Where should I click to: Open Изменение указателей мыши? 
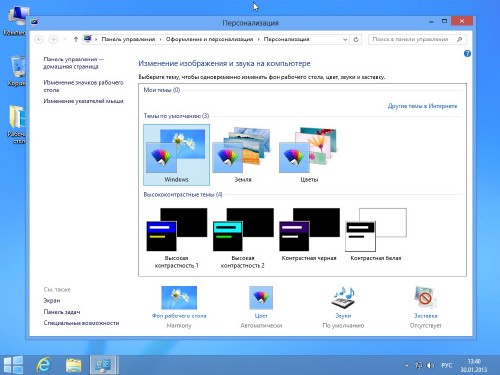point(83,101)
